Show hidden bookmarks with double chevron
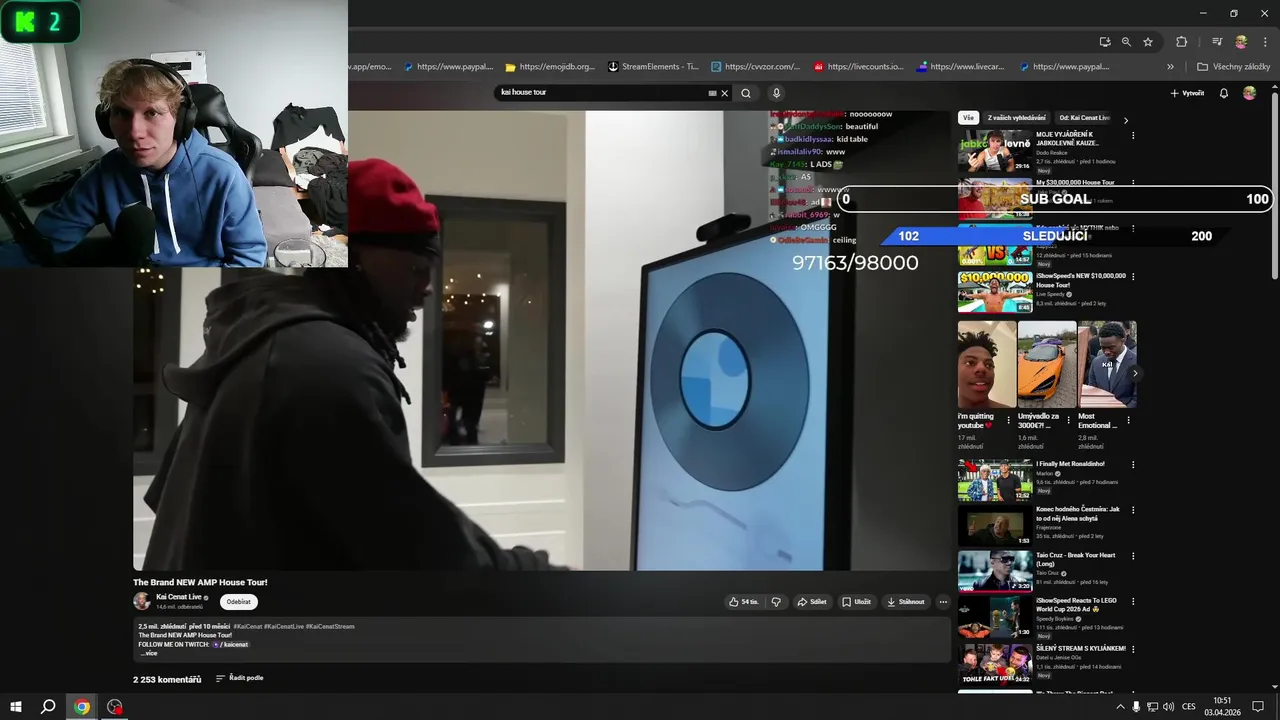This screenshot has width=1280, height=720. [1170, 67]
